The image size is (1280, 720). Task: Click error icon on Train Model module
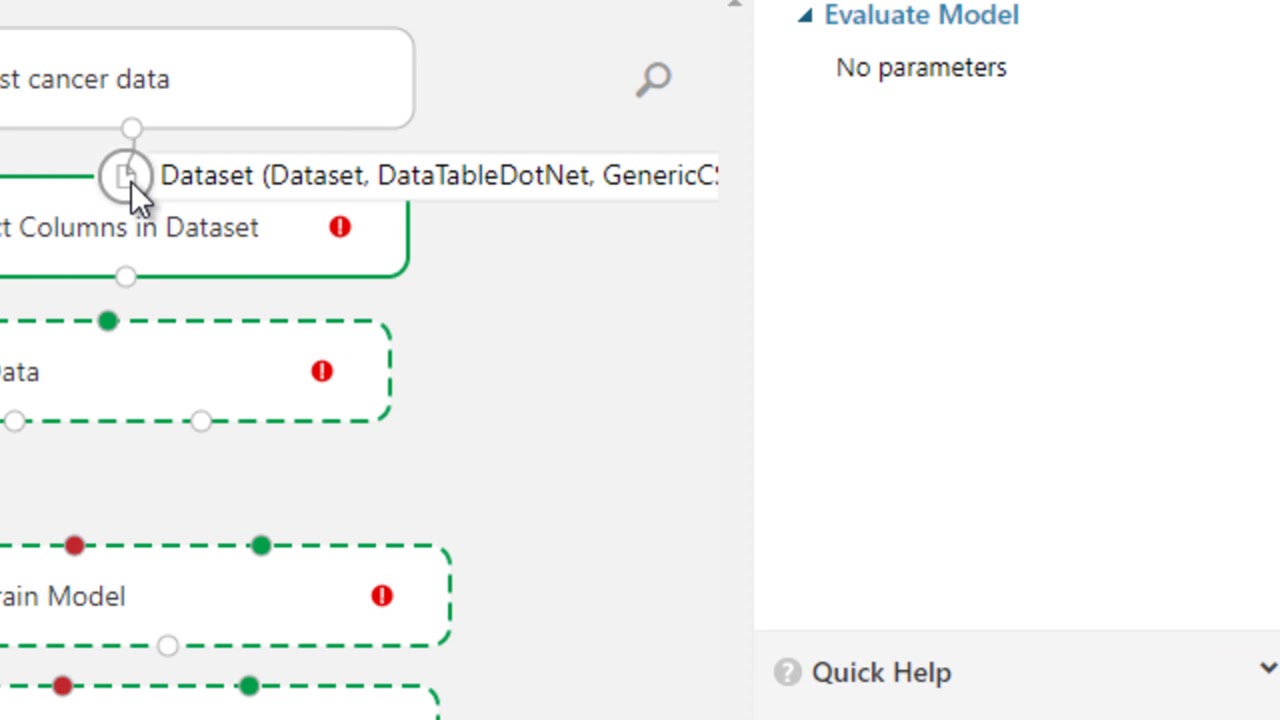click(381, 596)
